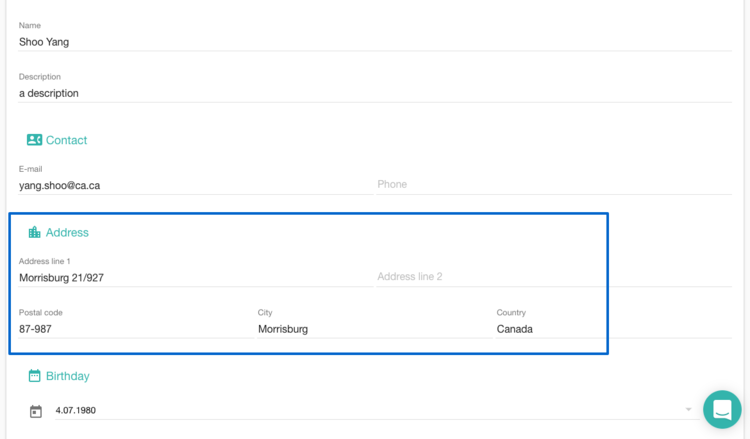Open date picker via calendar icon
Image resolution: width=750 pixels, height=439 pixels.
pos(36,411)
